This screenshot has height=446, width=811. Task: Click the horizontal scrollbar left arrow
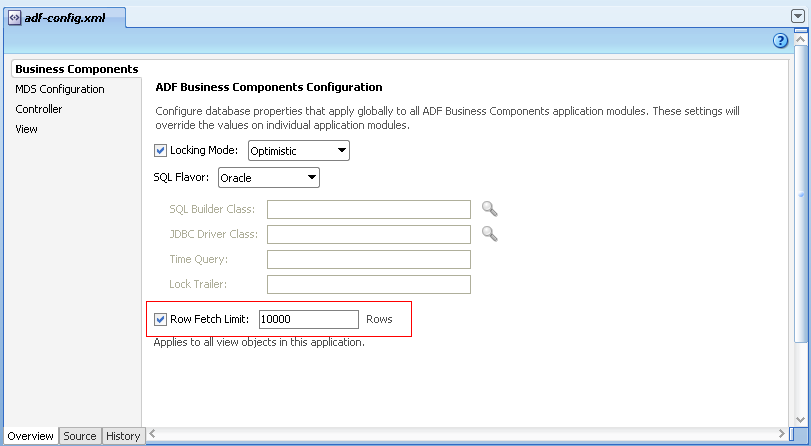[153, 434]
